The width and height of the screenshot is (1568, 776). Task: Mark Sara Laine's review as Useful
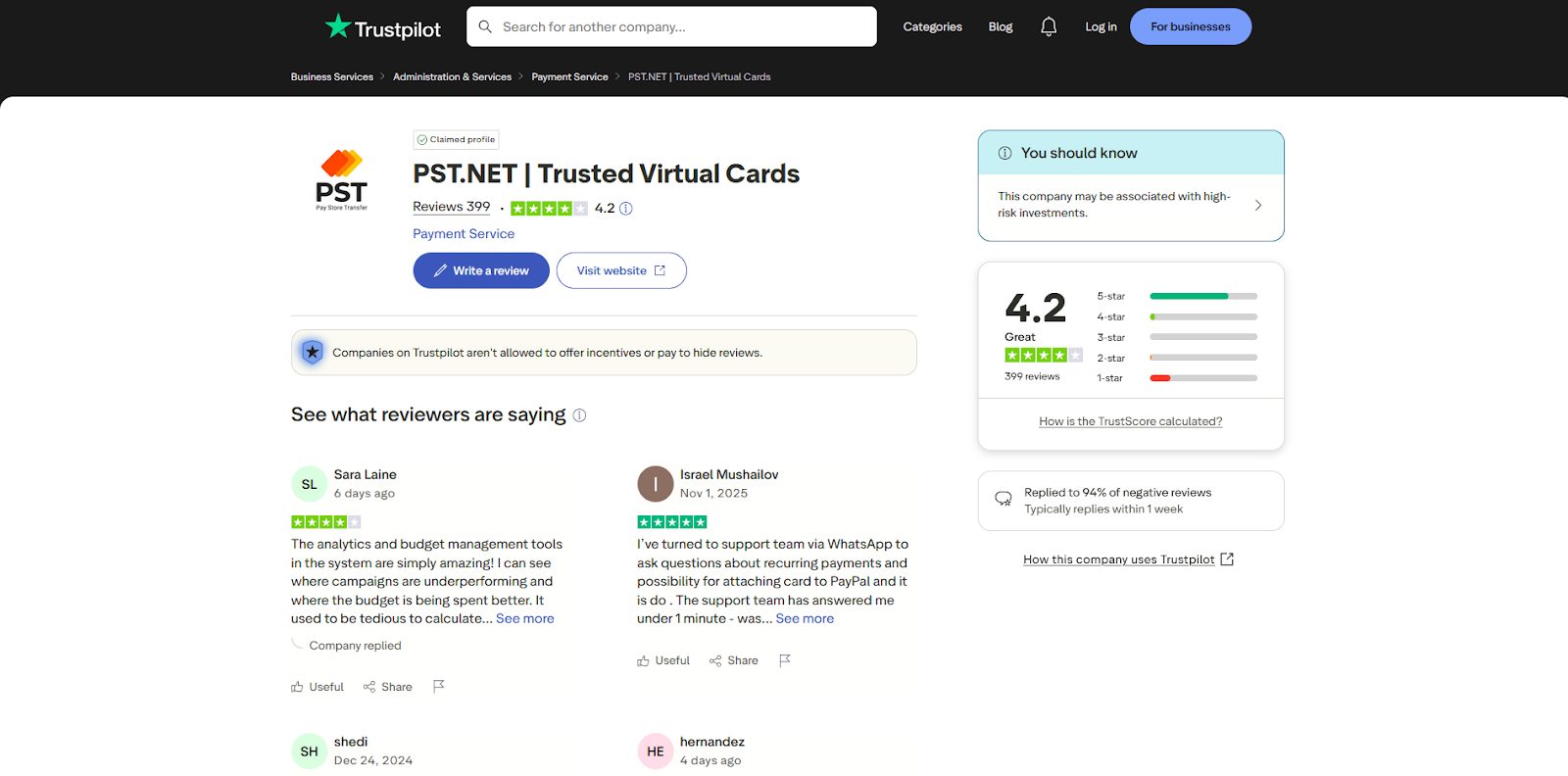(x=318, y=687)
